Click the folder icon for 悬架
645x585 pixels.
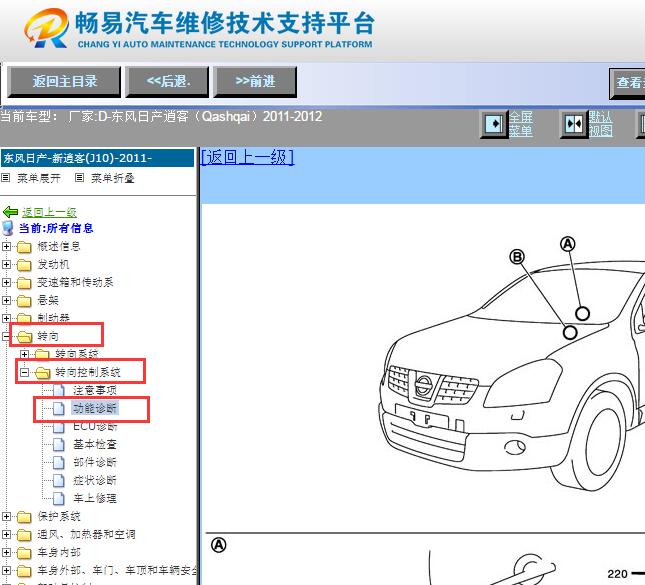coord(24,301)
